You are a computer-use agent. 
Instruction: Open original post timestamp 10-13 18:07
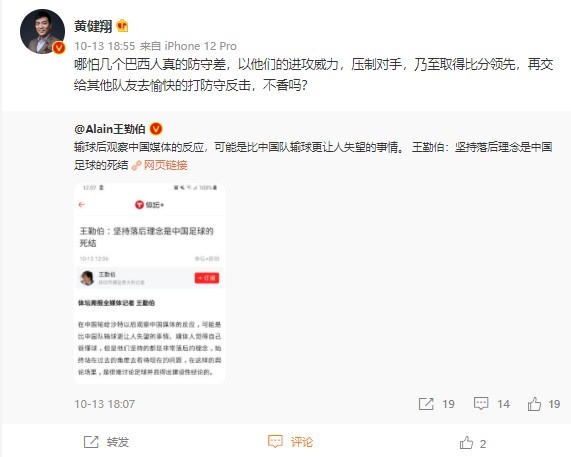105,404
